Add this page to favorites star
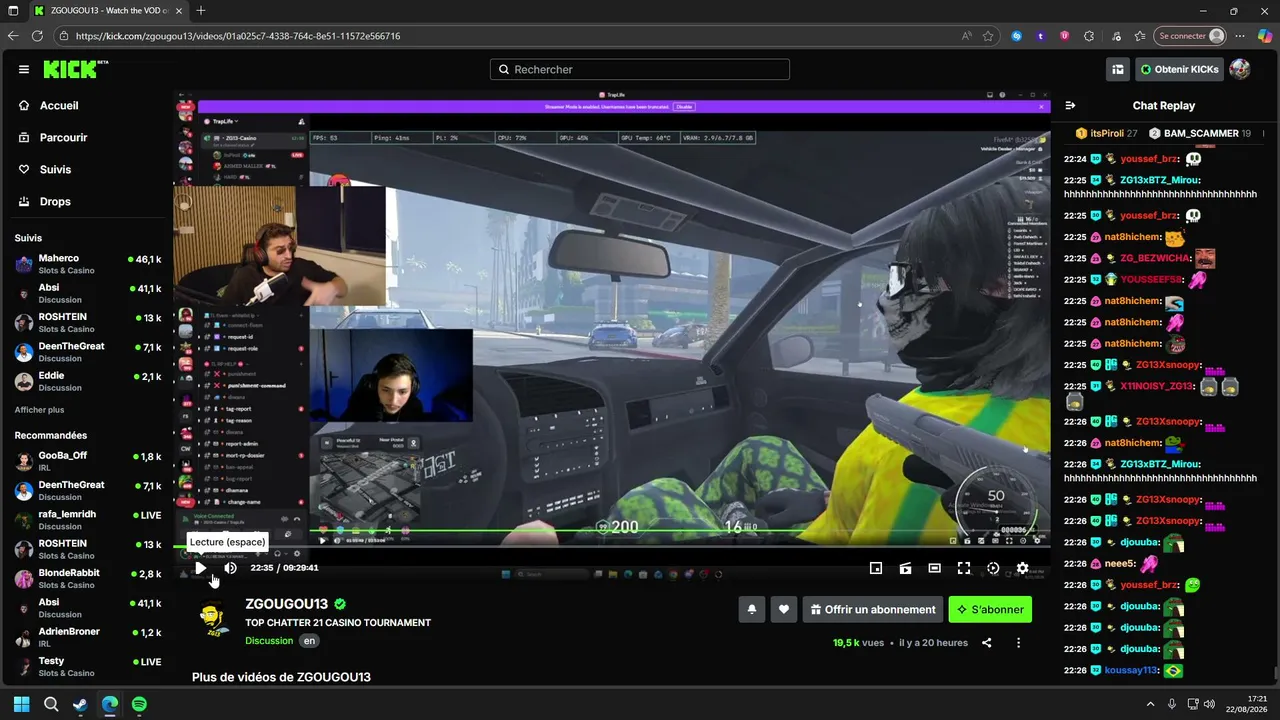Image resolution: width=1280 pixels, height=720 pixels. tap(988, 36)
